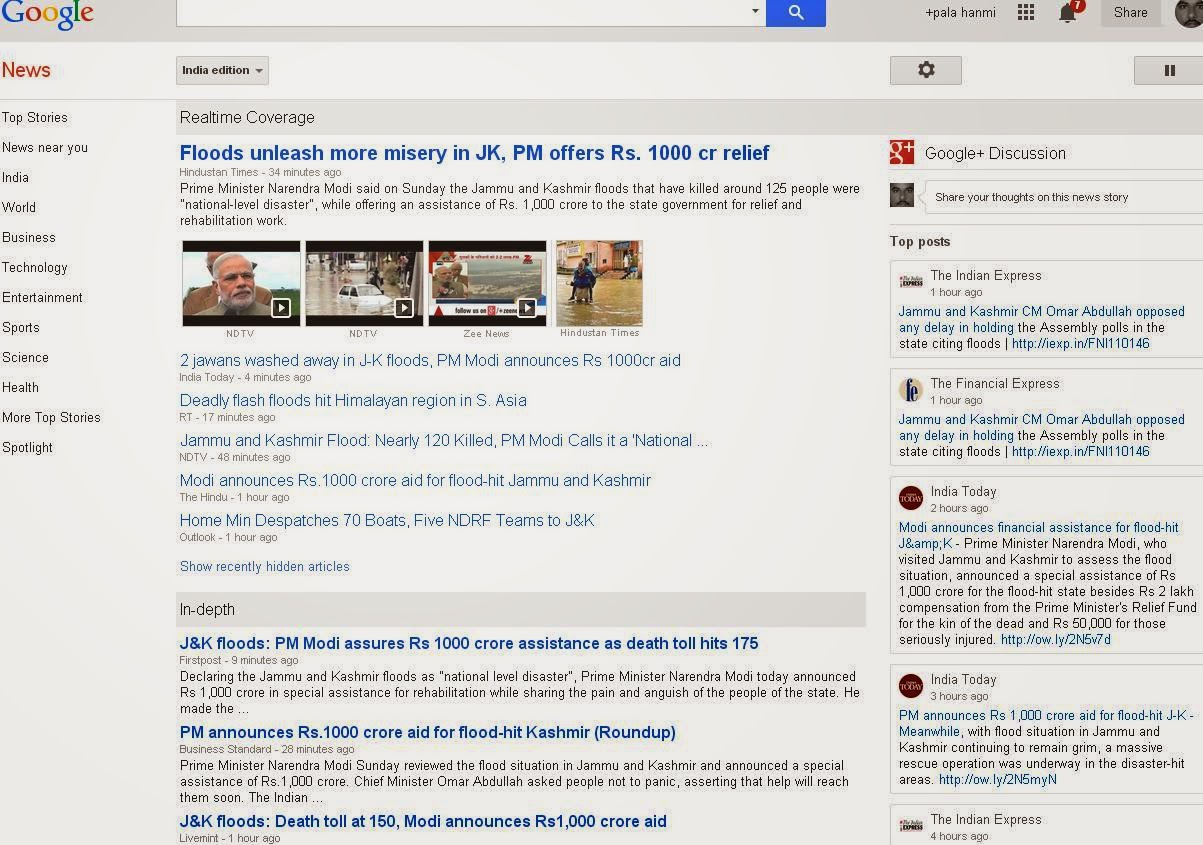Open the Hindustan Times flood photo
Image resolution: width=1203 pixels, height=845 pixels.
point(599,283)
